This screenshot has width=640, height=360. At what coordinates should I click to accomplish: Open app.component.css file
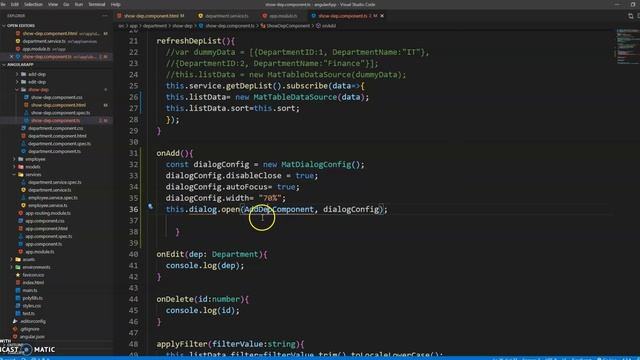point(44,221)
